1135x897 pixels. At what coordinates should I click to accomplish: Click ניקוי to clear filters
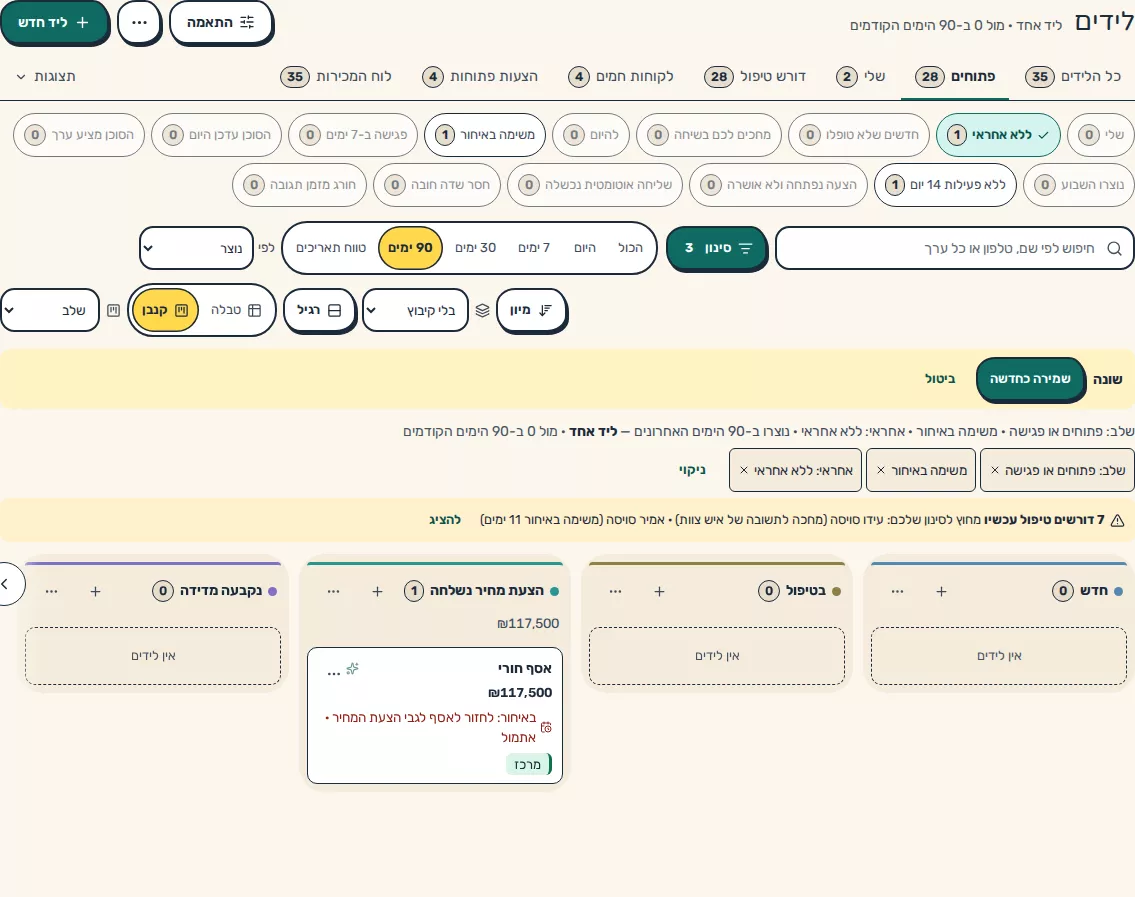pos(692,470)
